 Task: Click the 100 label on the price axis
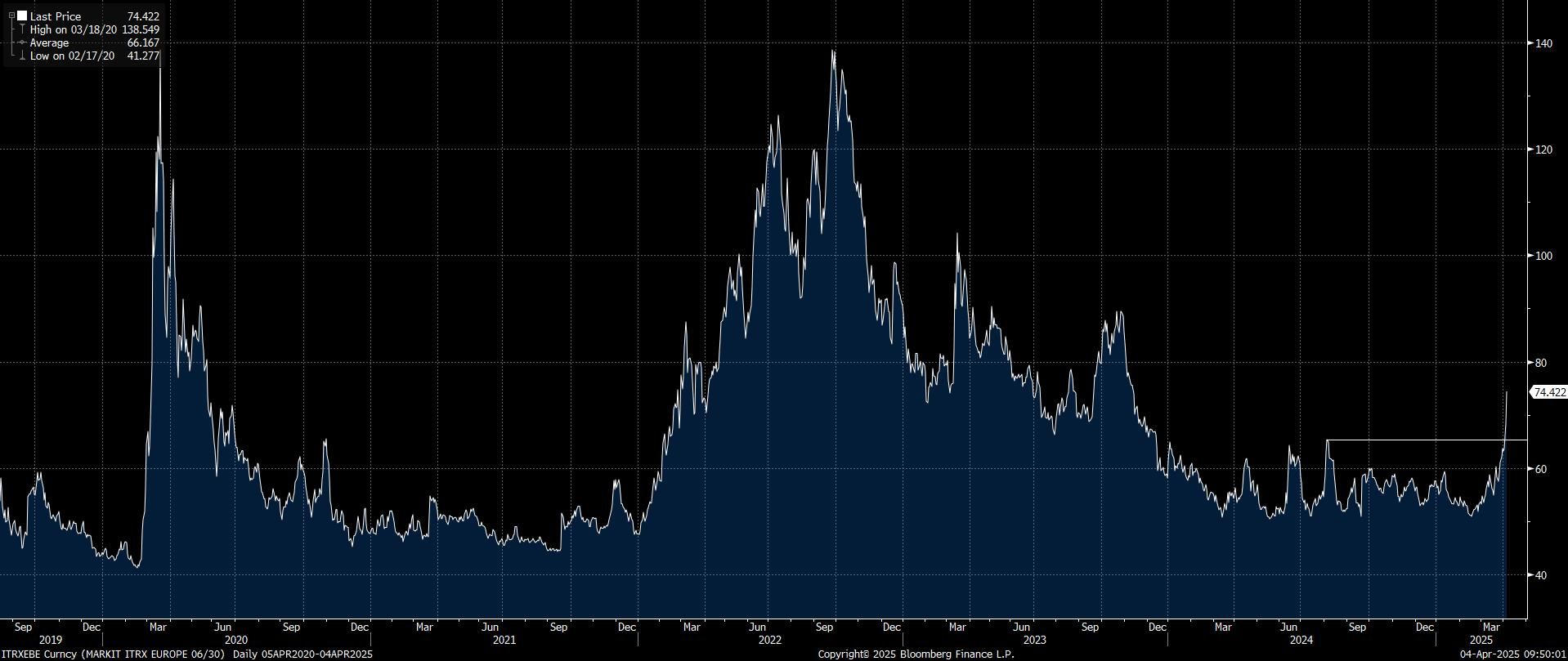pos(1543,256)
